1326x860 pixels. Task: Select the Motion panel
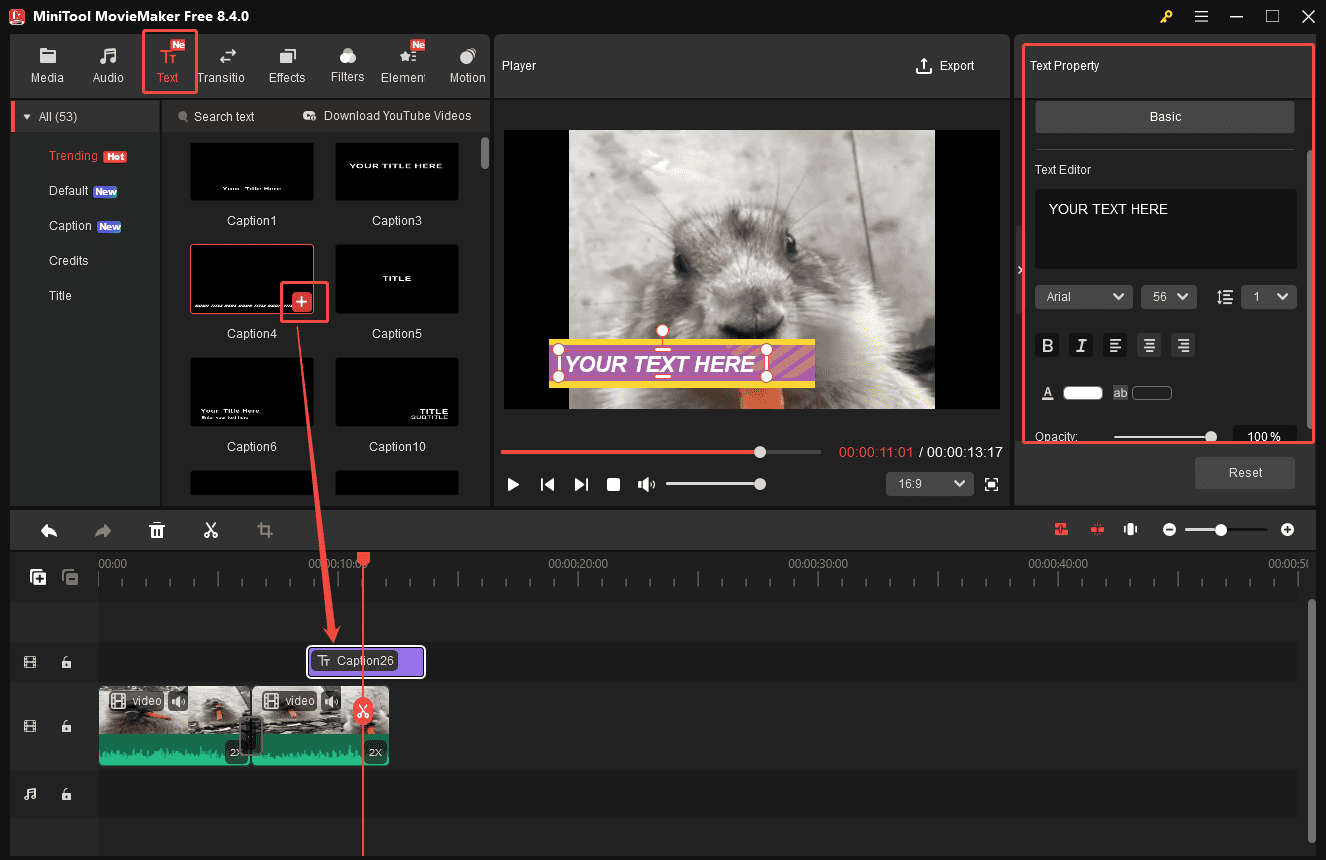466,63
